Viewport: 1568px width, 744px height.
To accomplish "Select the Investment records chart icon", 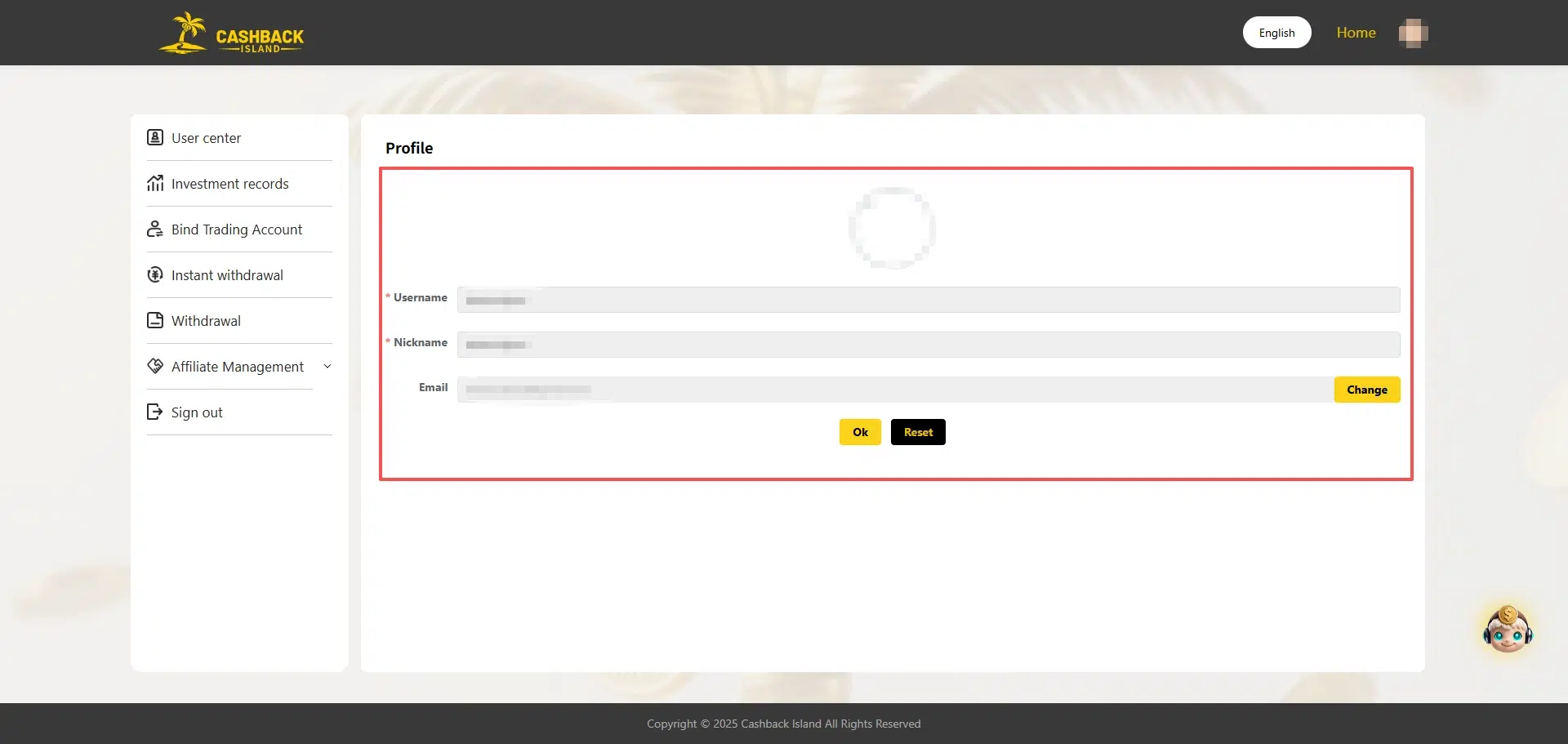I will (x=155, y=183).
